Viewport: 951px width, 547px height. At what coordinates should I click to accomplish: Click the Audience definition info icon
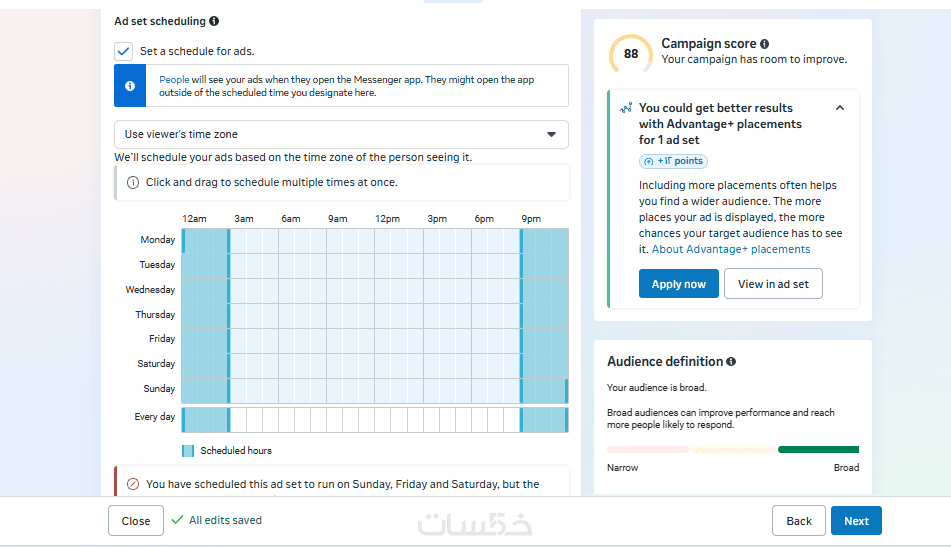click(731, 362)
